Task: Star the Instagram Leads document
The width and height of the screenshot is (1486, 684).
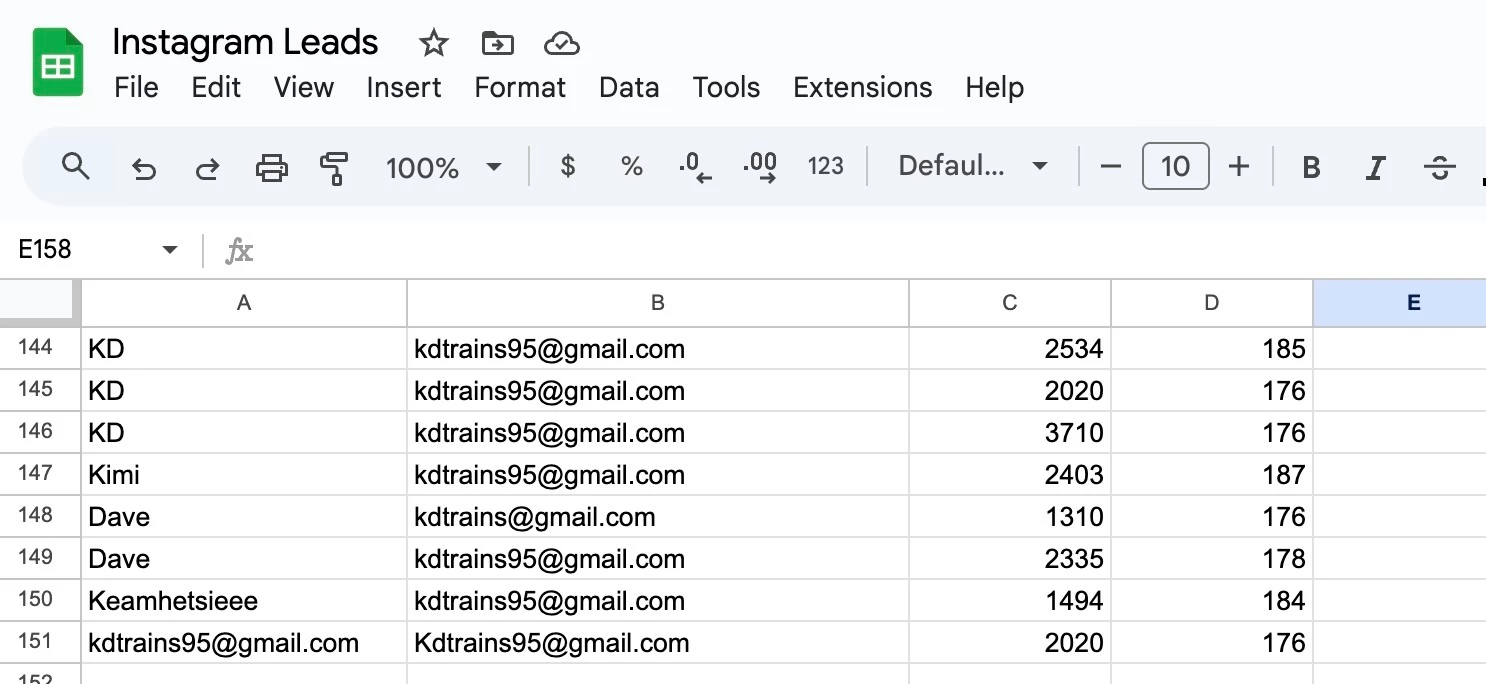Action: [x=433, y=43]
